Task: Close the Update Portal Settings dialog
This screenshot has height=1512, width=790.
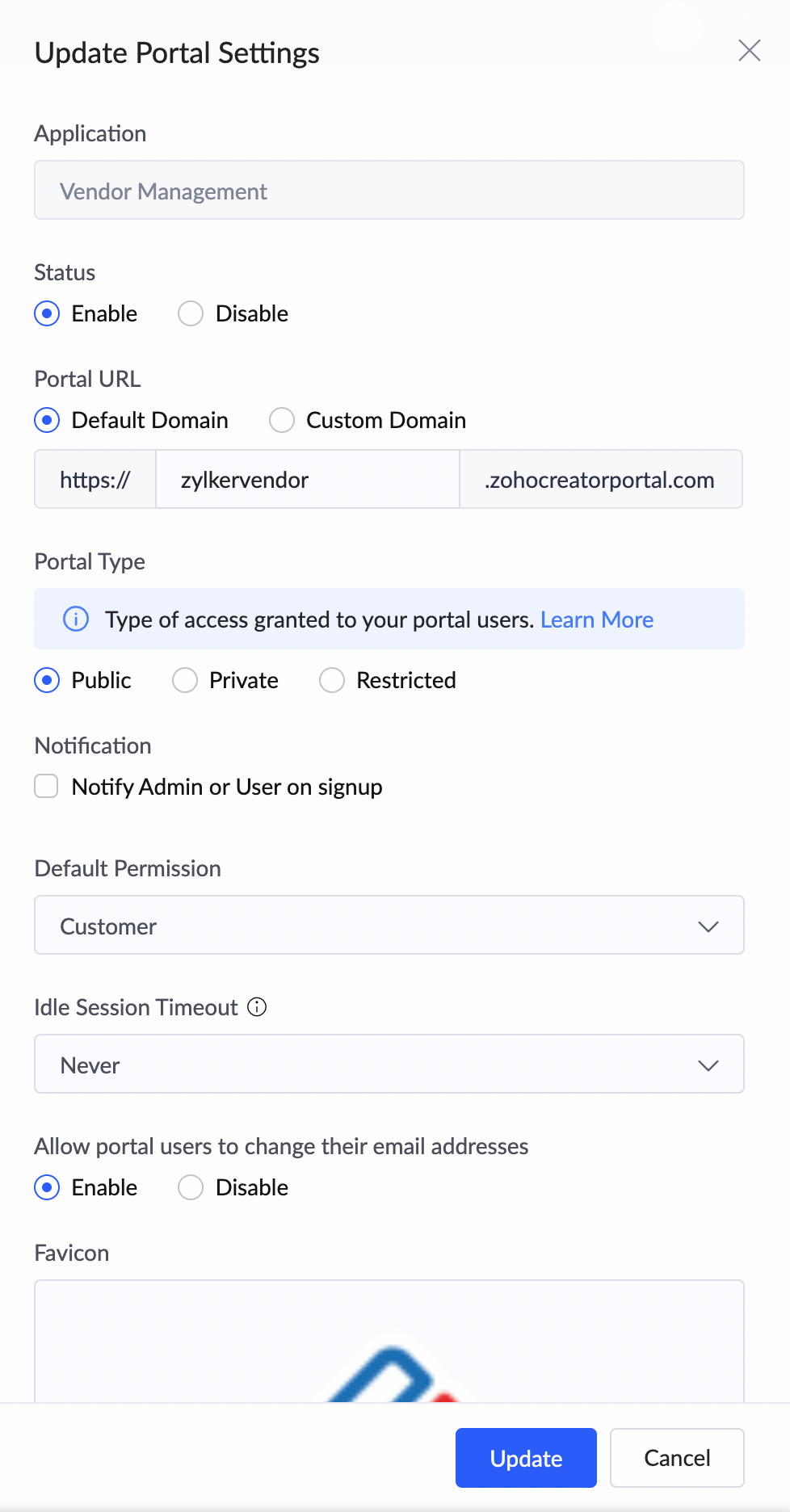Action: pos(749,51)
